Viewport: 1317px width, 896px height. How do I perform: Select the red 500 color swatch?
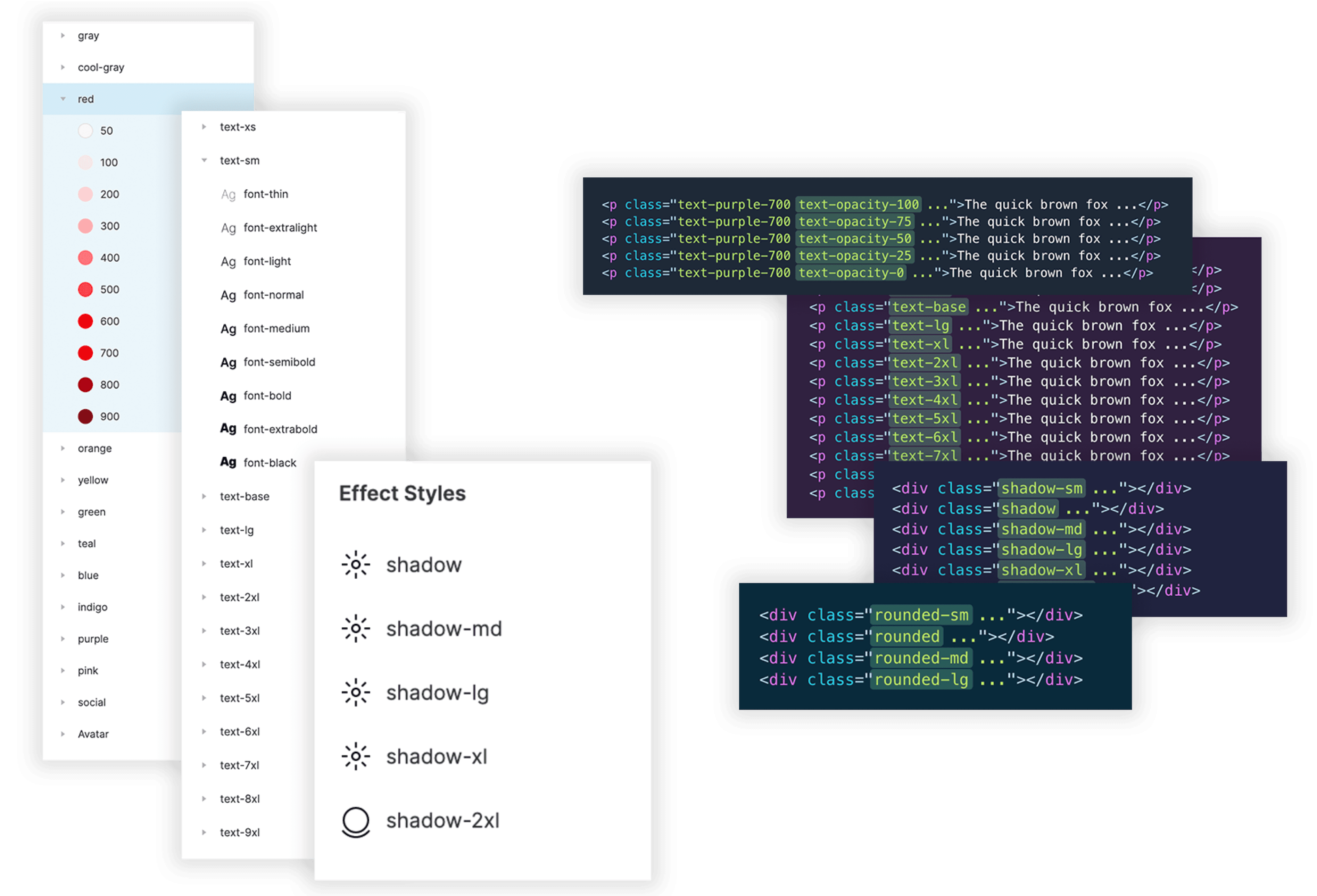coord(85,290)
